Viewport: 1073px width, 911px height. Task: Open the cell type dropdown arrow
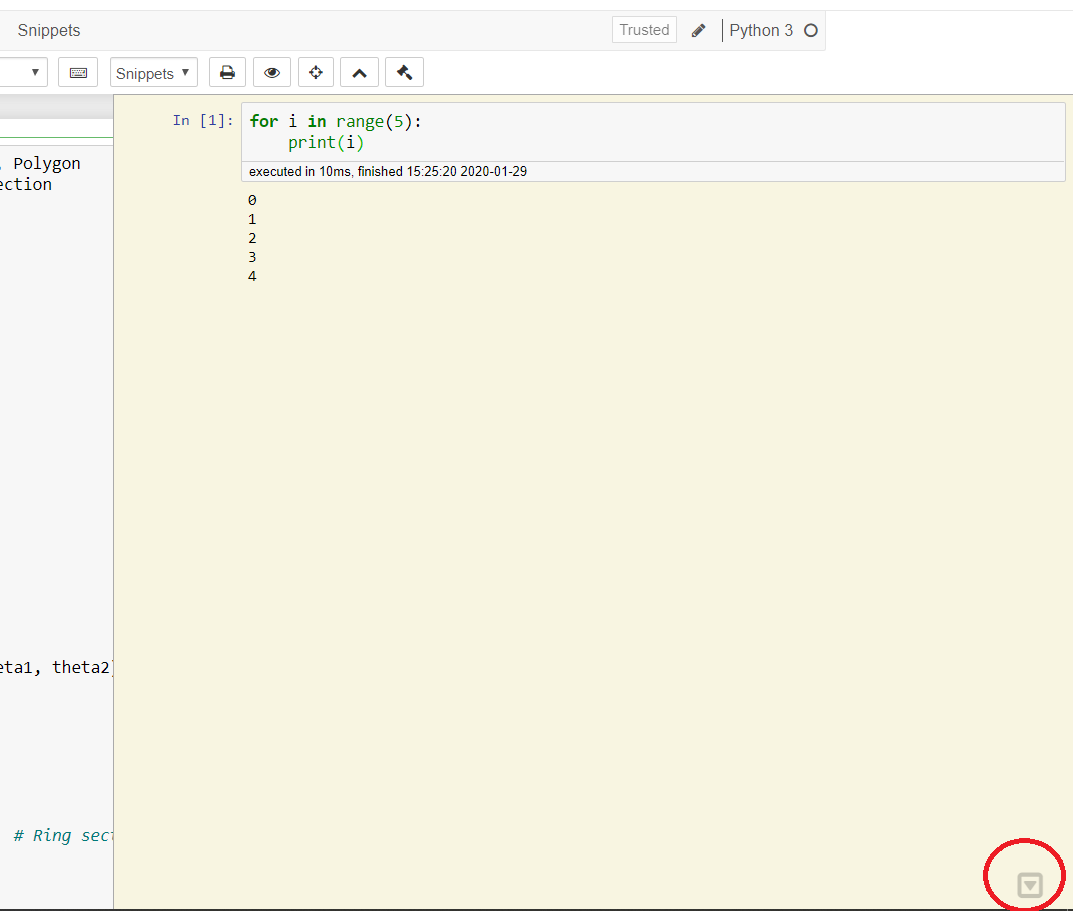click(36, 73)
